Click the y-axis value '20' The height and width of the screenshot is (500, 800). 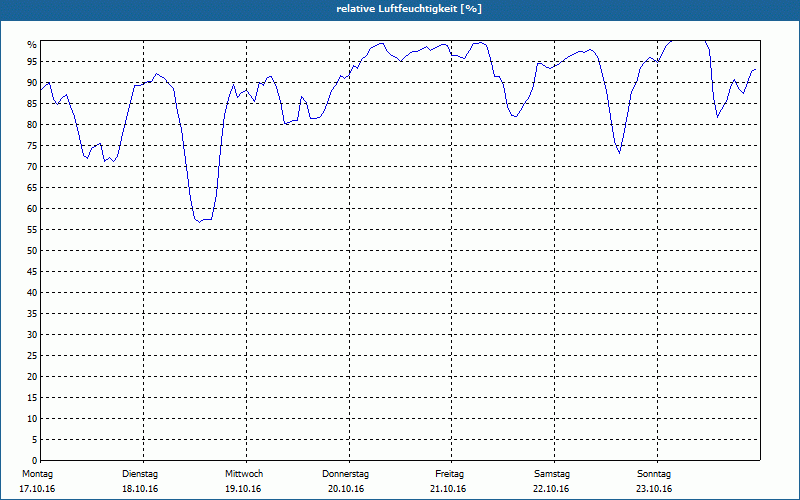click(32, 377)
